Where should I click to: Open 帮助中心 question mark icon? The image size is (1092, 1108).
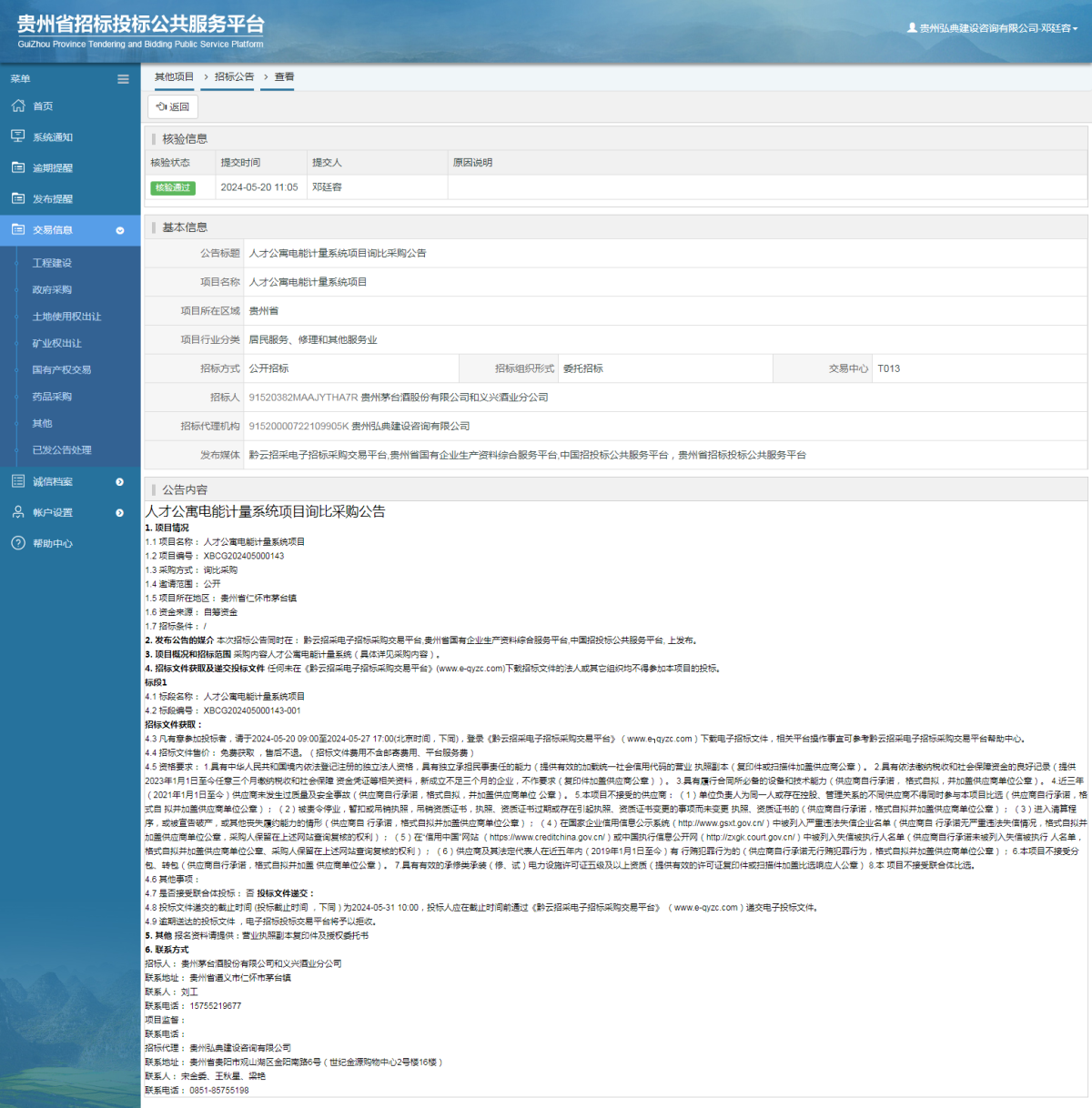18,543
